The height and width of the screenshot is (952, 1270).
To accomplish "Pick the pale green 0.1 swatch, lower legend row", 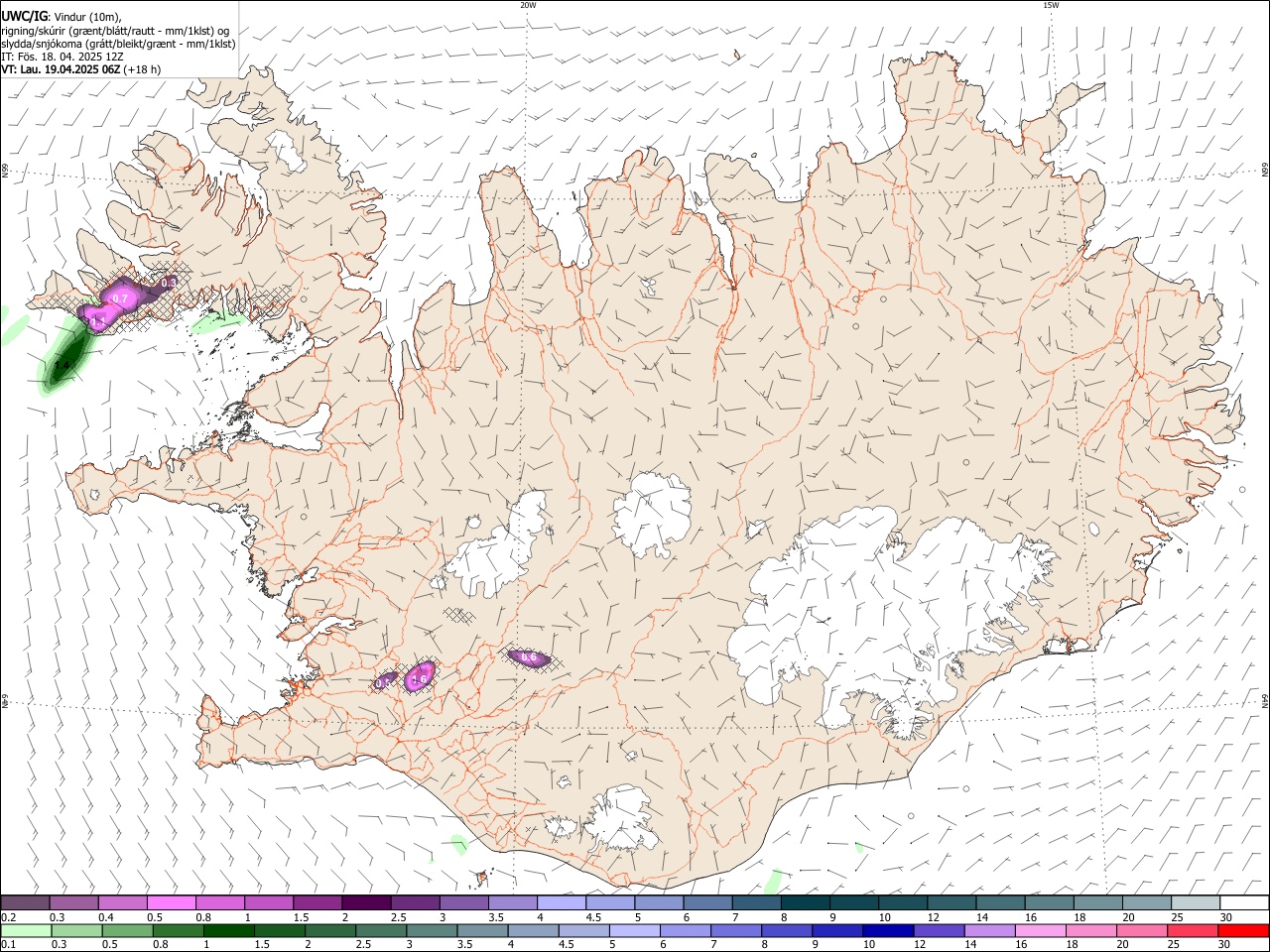I will coord(25,931).
